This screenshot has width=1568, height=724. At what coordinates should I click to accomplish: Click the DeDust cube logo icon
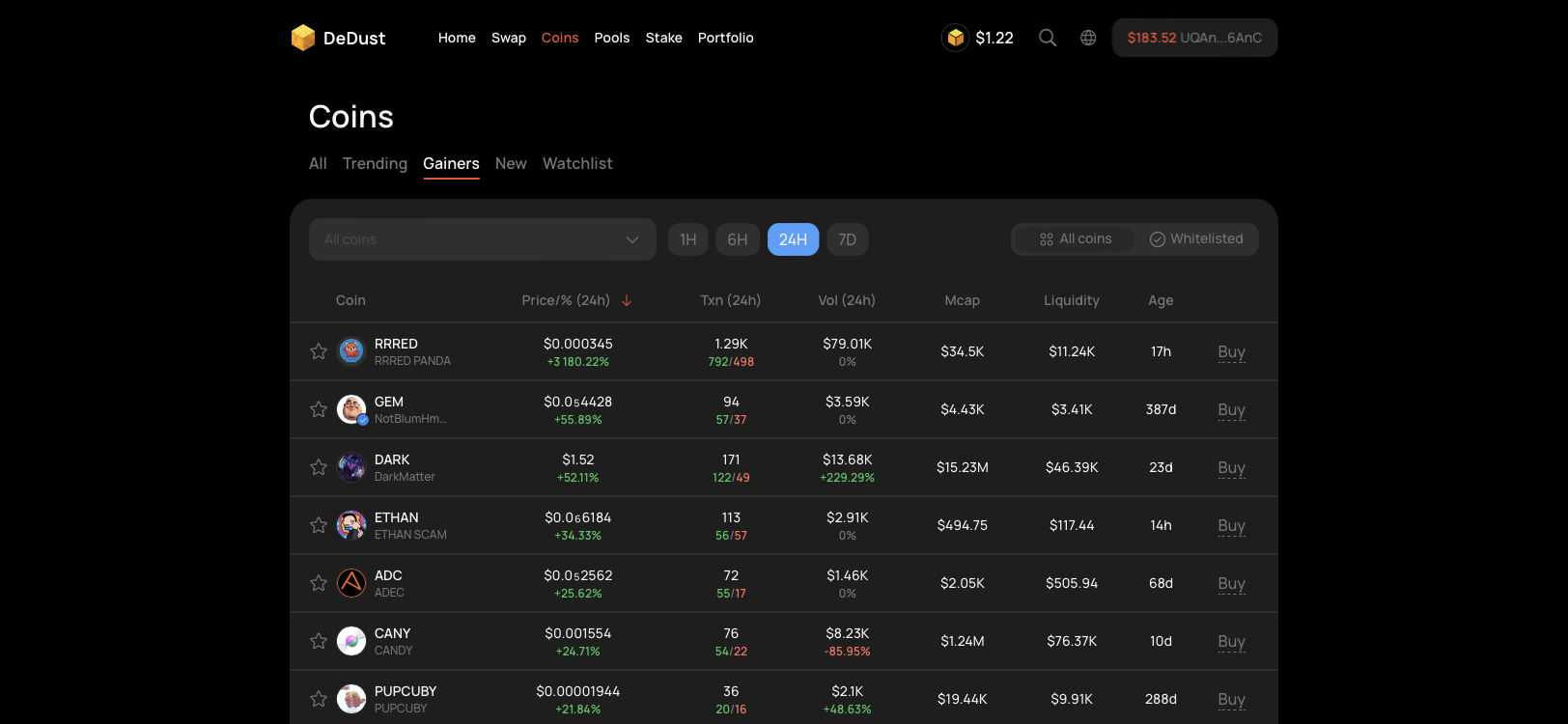coord(303,38)
